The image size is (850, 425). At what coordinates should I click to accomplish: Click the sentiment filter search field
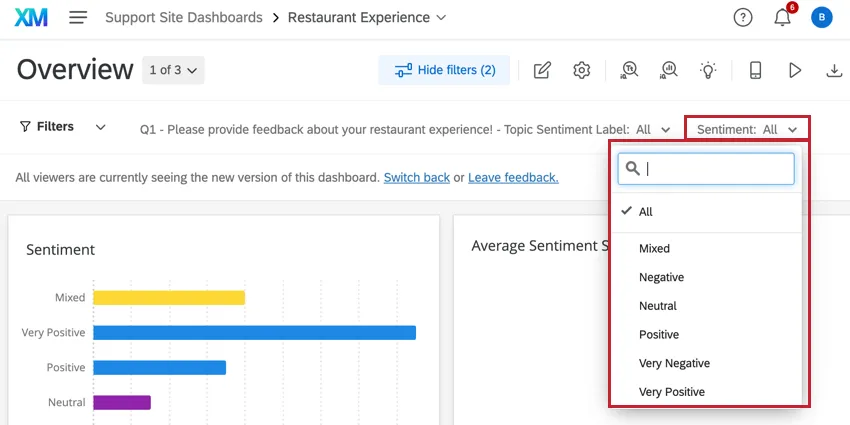[717, 169]
